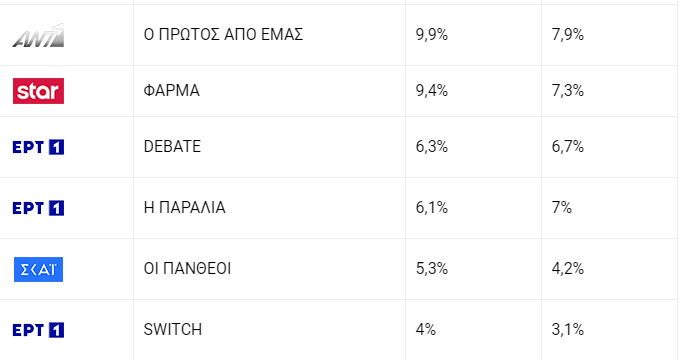Click the Star channel logo
The width and height of the screenshot is (686, 360).
tap(38, 91)
